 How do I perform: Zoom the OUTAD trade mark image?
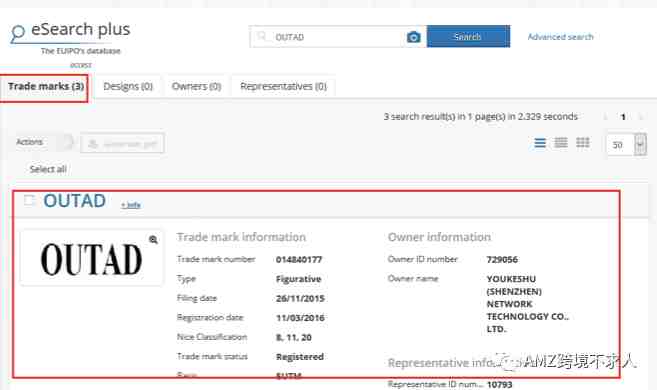pos(153,240)
